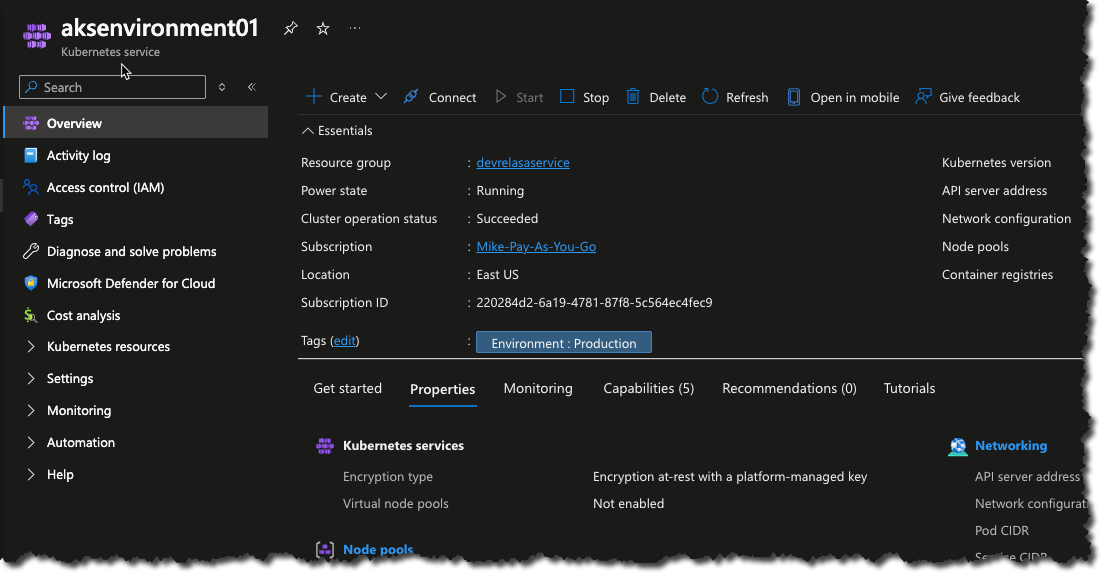Open the Monitoring tab in content area
This screenshot has width=1102, height=573.
[538, 388]
